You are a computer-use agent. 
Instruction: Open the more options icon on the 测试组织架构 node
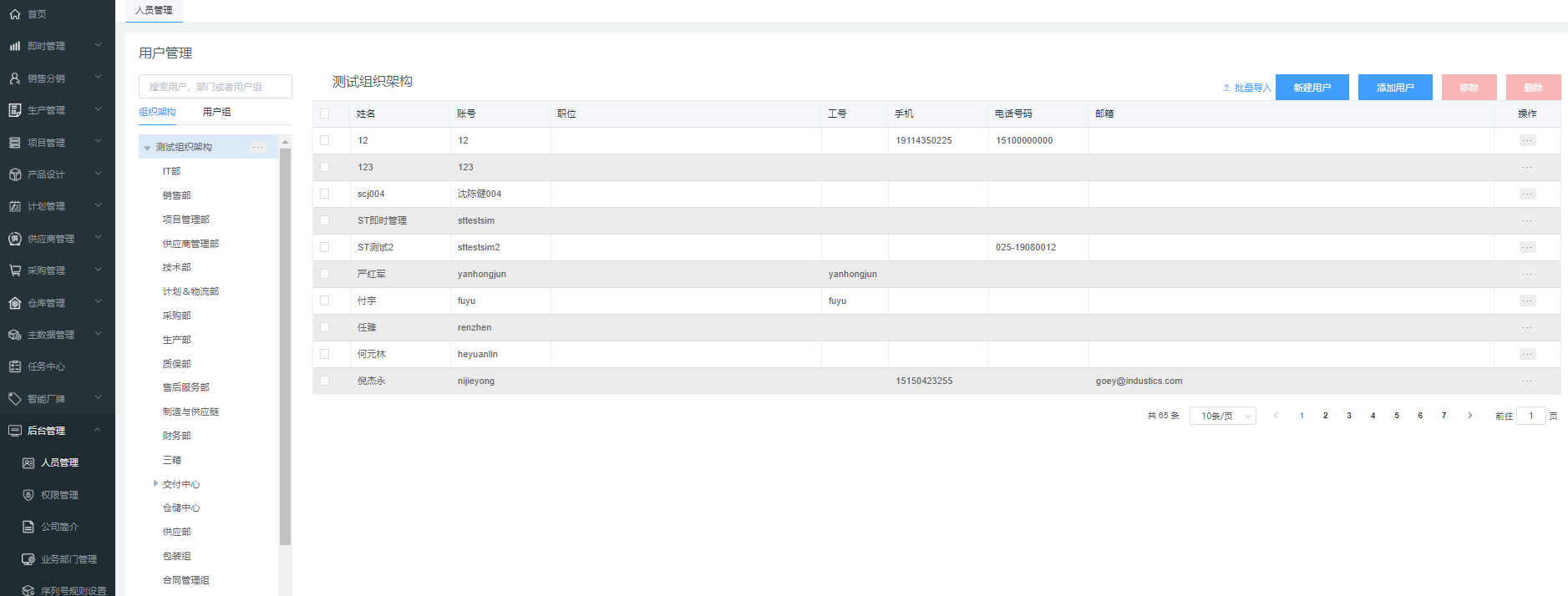258,147
